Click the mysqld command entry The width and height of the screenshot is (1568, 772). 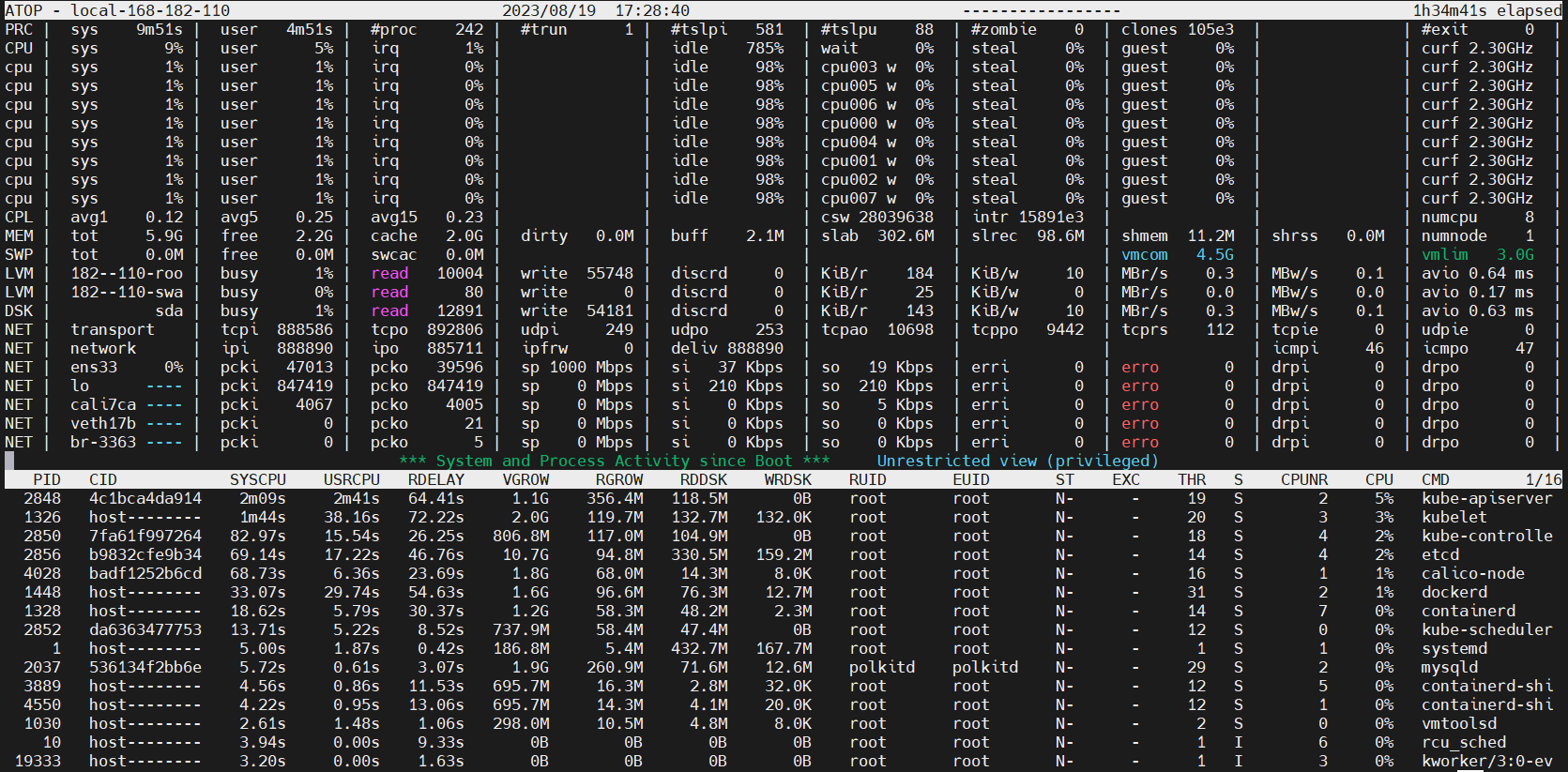(1450, 667)
